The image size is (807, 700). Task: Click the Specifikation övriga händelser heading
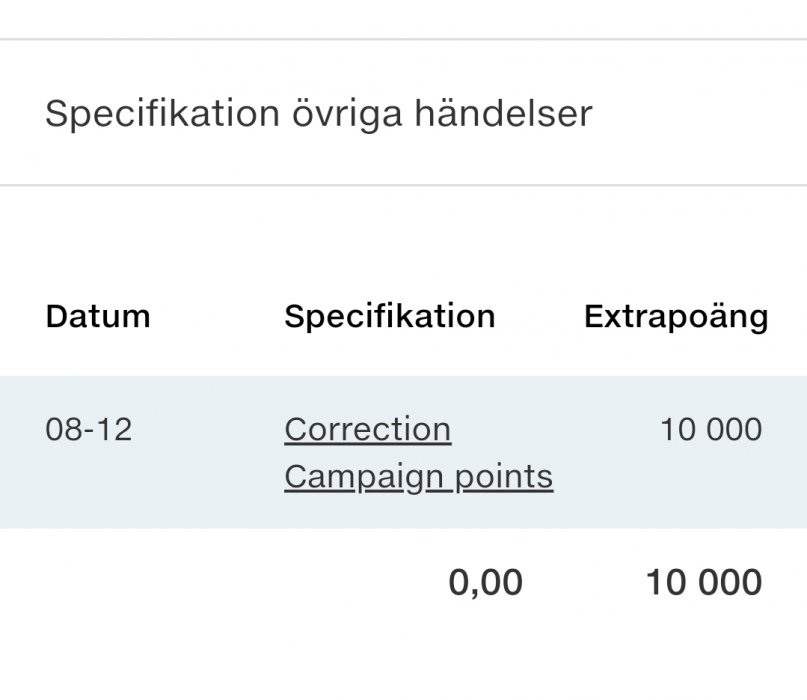point(318,114)
